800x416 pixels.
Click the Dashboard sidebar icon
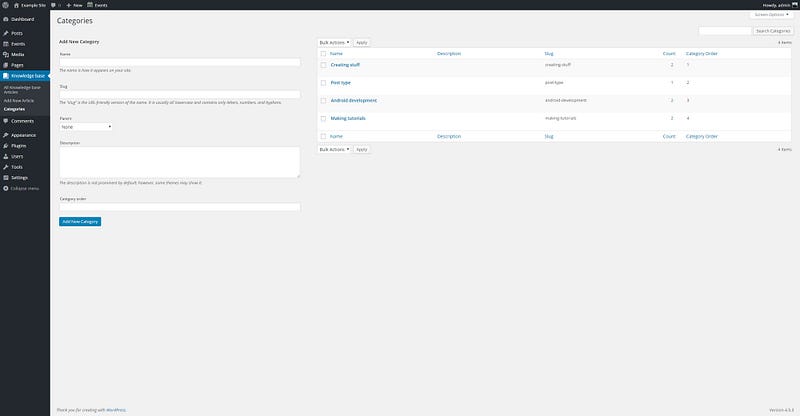[x=6, y=19]
